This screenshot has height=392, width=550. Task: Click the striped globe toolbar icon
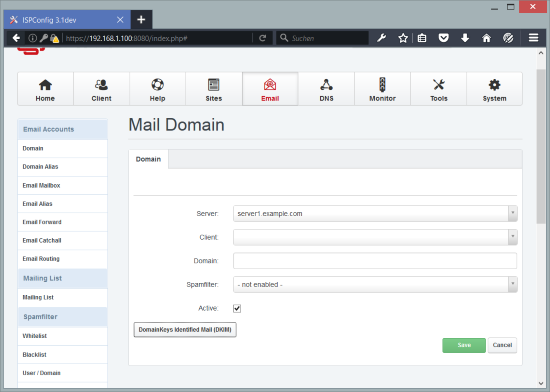tap(508, 38)
